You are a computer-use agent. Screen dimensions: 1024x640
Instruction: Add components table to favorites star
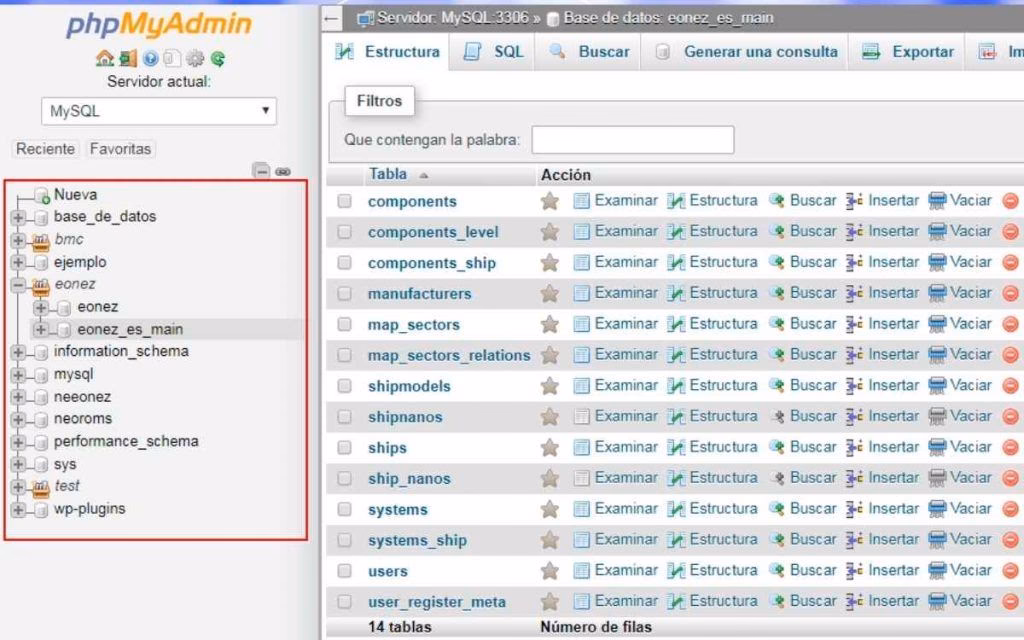point(550,201)
